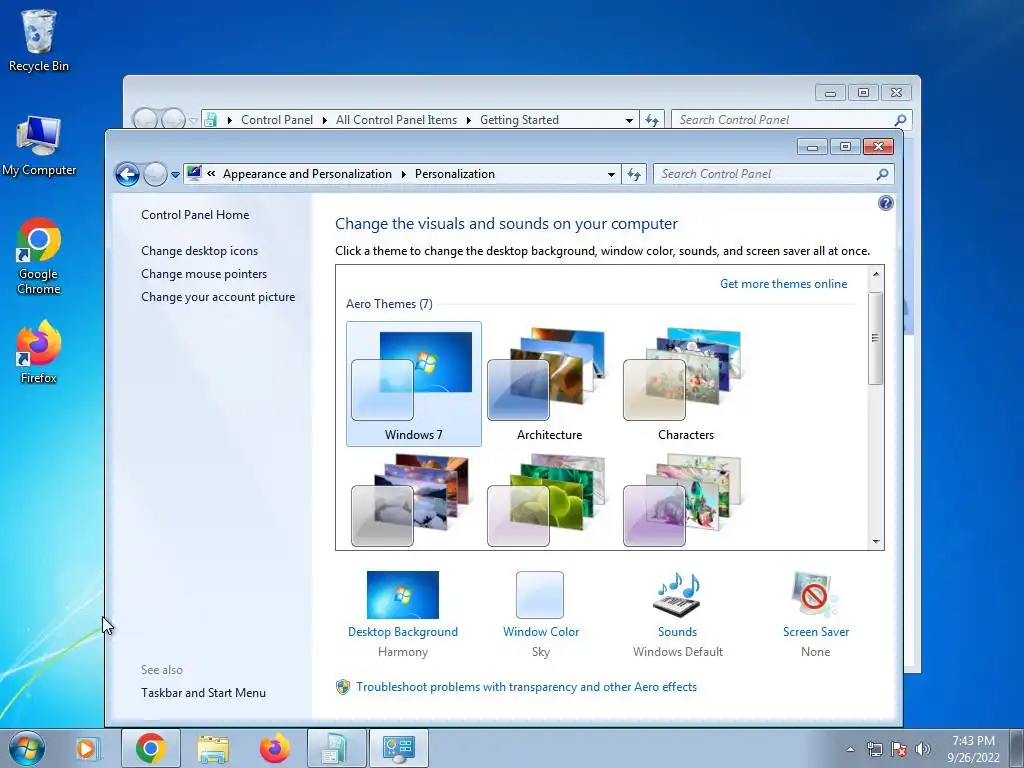Image resolution: width=1024 pixels, height=768 pixels.
Task: Click the Sounds link text
Action: (677, 632)
